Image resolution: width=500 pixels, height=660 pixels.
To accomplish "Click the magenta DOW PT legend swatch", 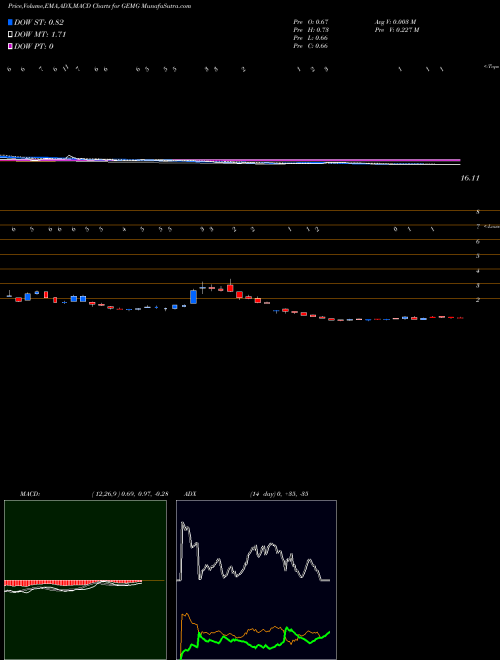I will click(10, 46).
